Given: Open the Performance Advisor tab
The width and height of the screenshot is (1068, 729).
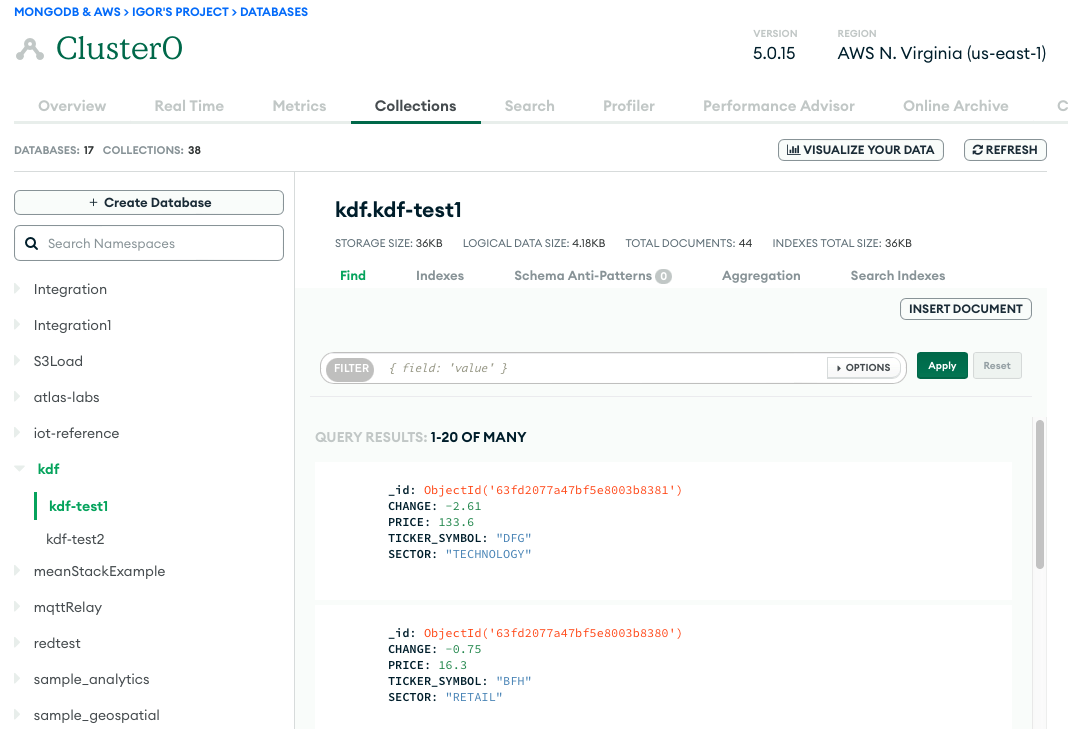Looking at the screenshot, I should (779, 106).
